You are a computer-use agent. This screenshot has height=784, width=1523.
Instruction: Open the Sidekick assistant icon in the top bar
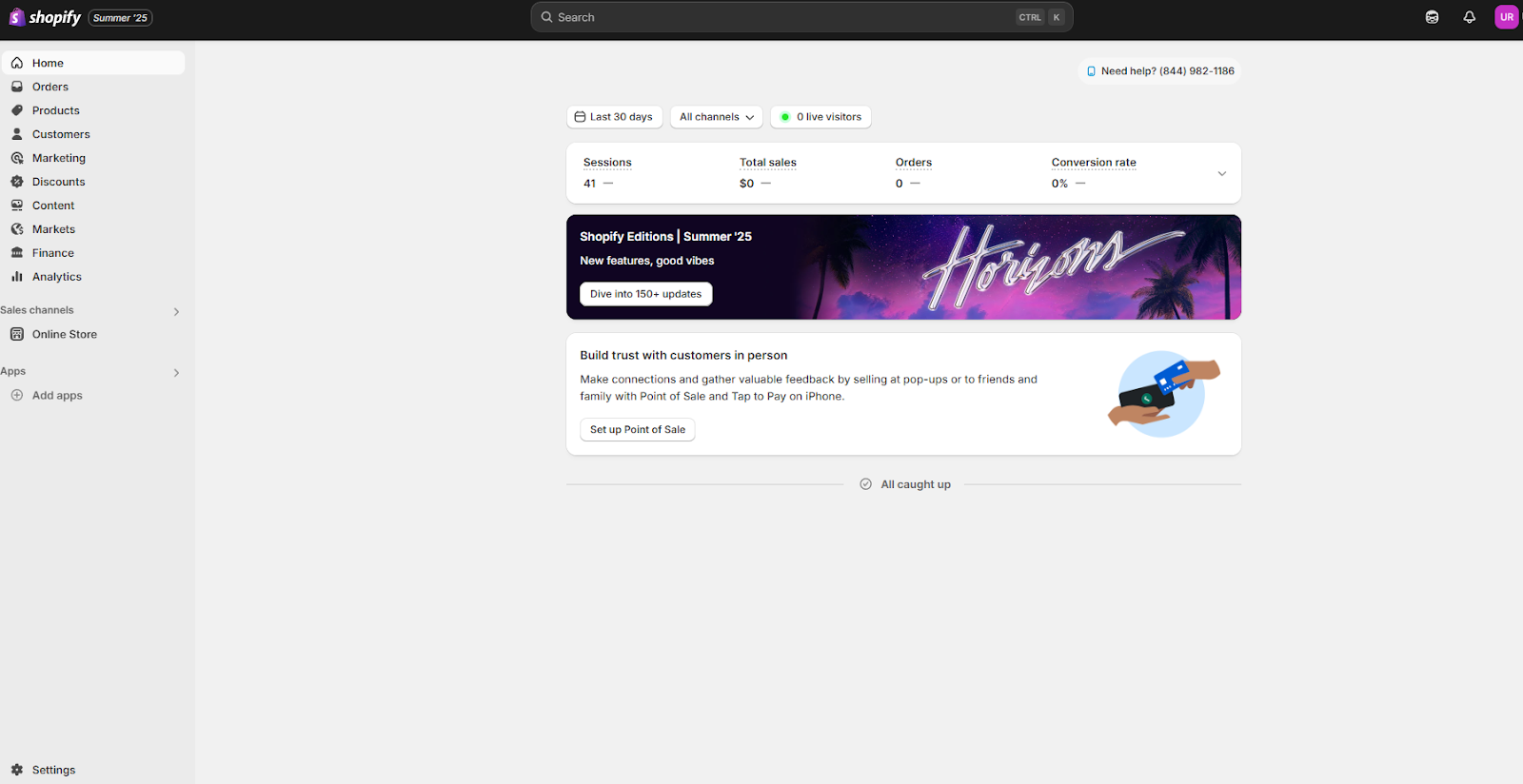(1432, 17)
